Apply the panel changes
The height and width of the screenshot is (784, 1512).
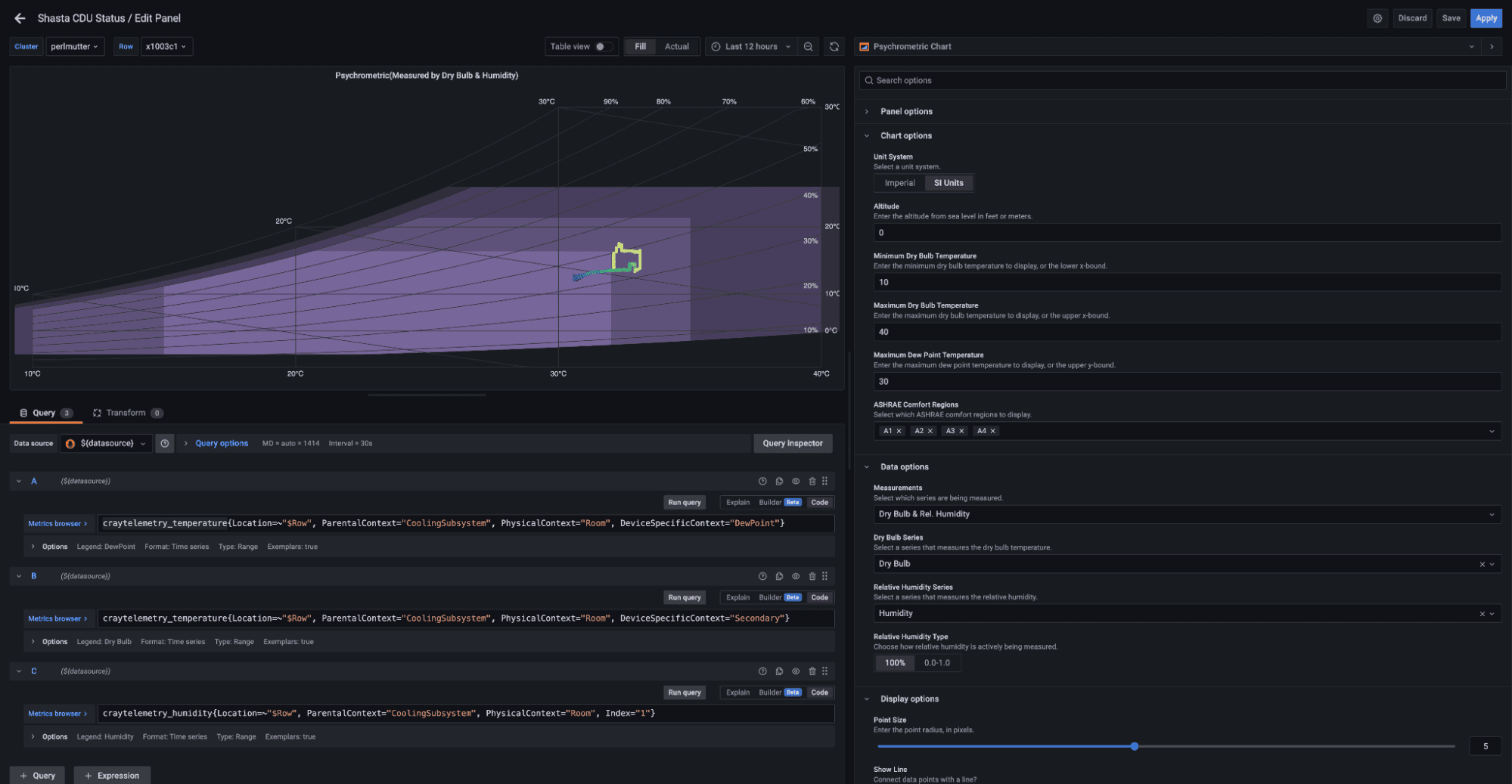tap(1486, 17)
